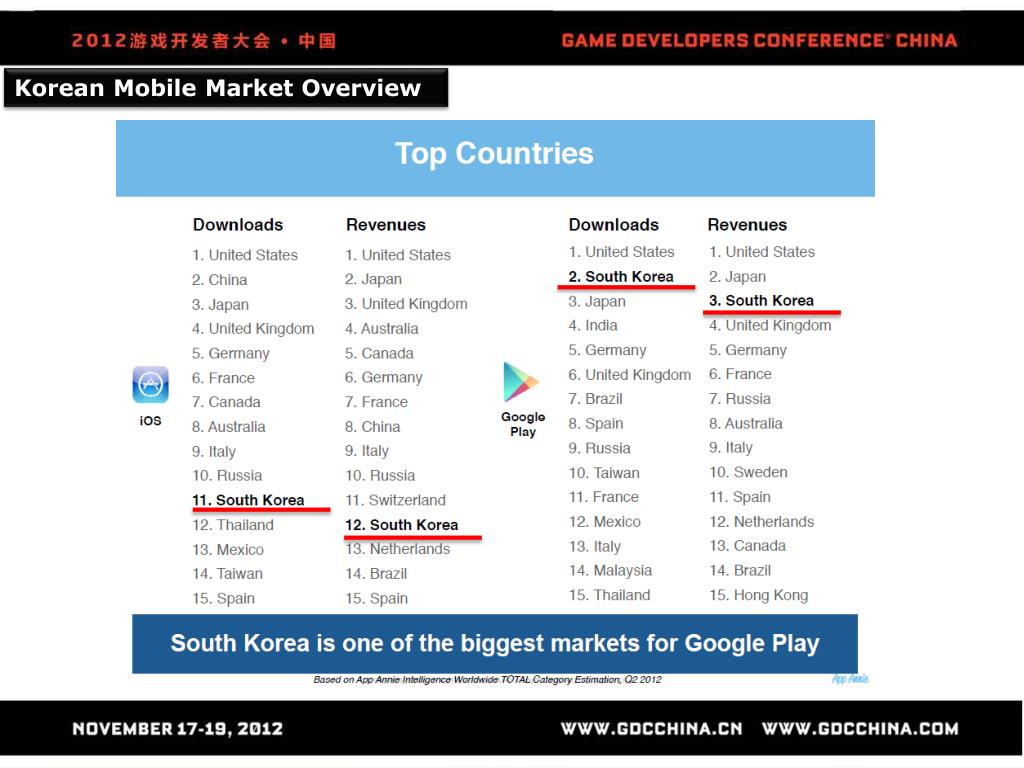Screen dimensions: 1024x768
Task: Click the App Annie Intelligence footnote text
Action: pos(487,680)
